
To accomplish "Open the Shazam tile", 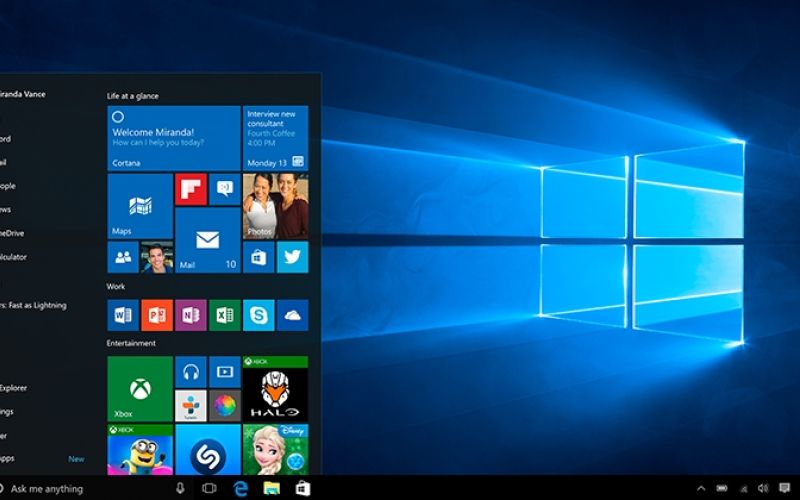I will coord(208,449).
